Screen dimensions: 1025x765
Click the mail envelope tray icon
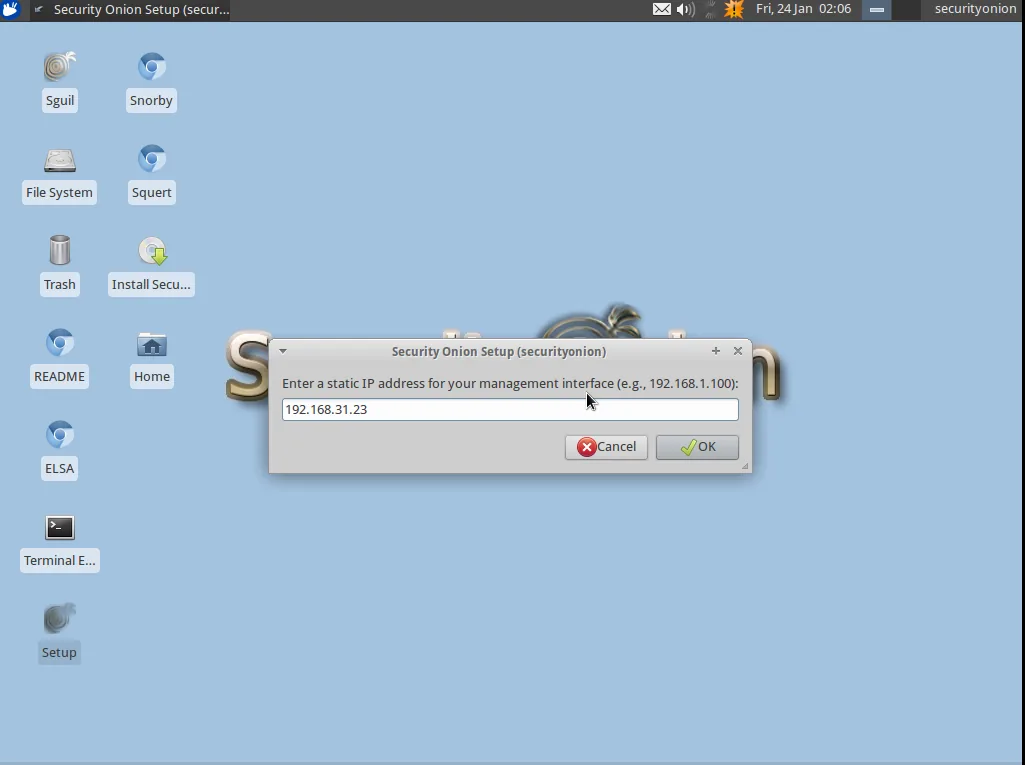pos(662,9)
